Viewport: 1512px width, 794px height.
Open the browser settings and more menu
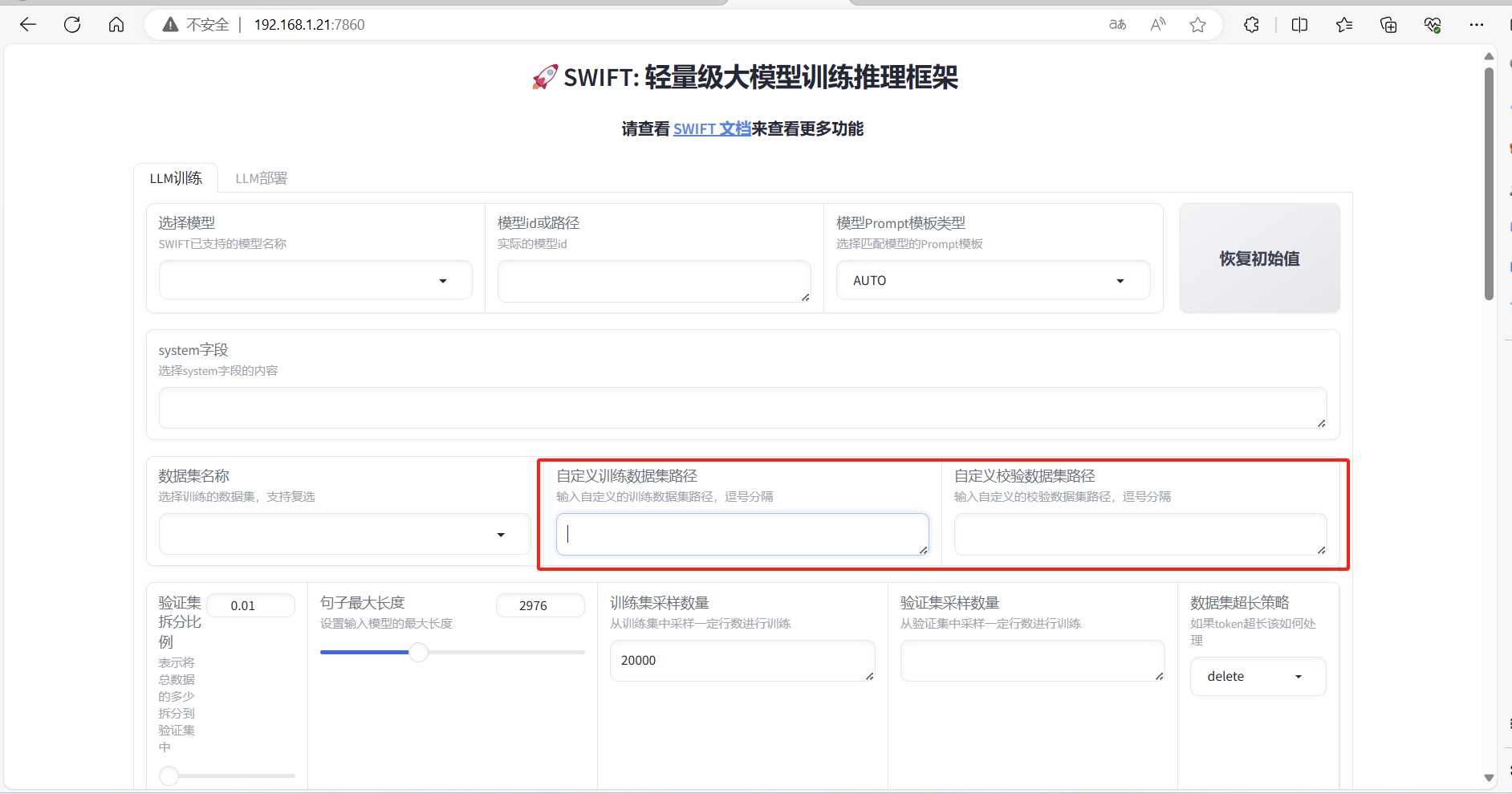1477,25
